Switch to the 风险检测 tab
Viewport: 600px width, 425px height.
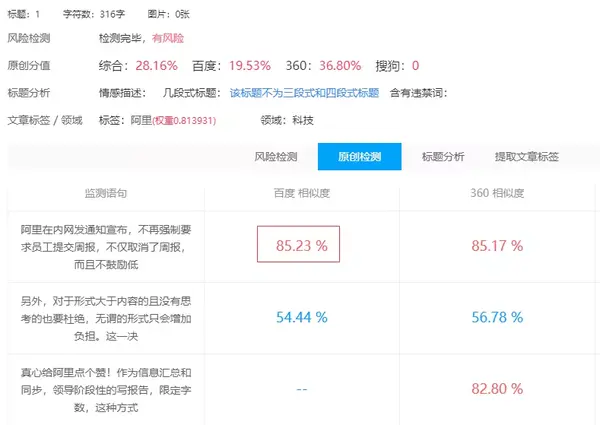276,156
